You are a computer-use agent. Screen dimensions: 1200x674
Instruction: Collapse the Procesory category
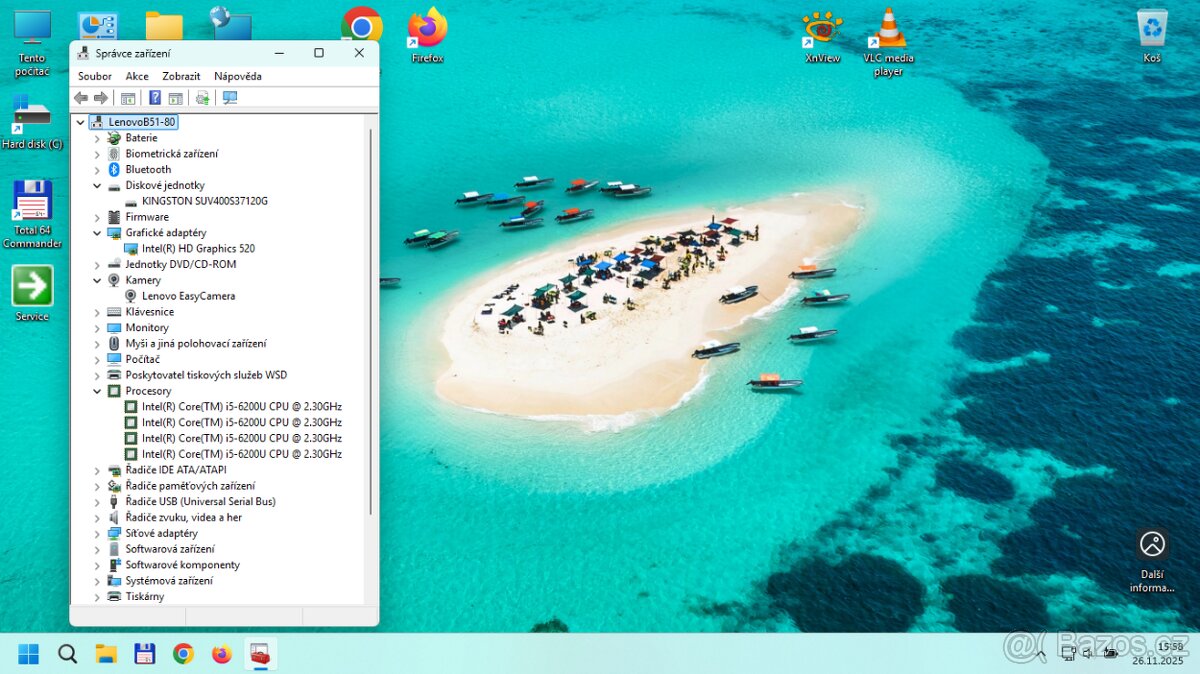[x=96, y=390]
